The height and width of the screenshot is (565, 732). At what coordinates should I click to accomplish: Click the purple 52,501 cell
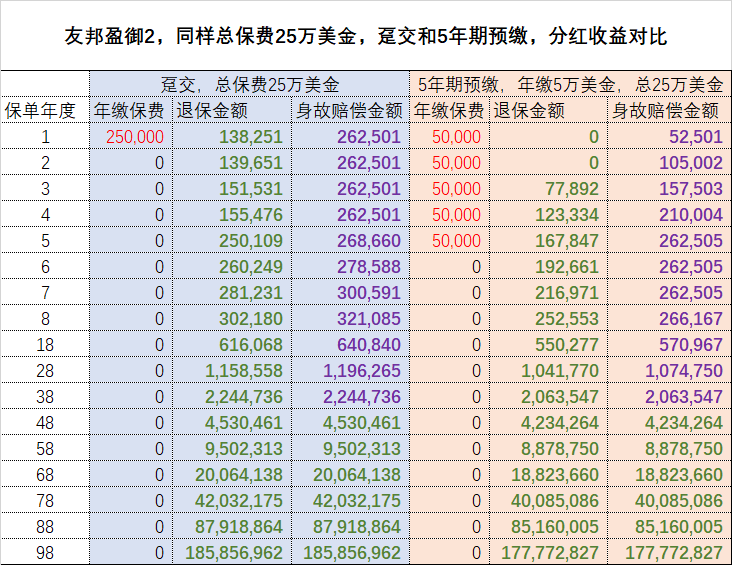click(x=669, y=136)
